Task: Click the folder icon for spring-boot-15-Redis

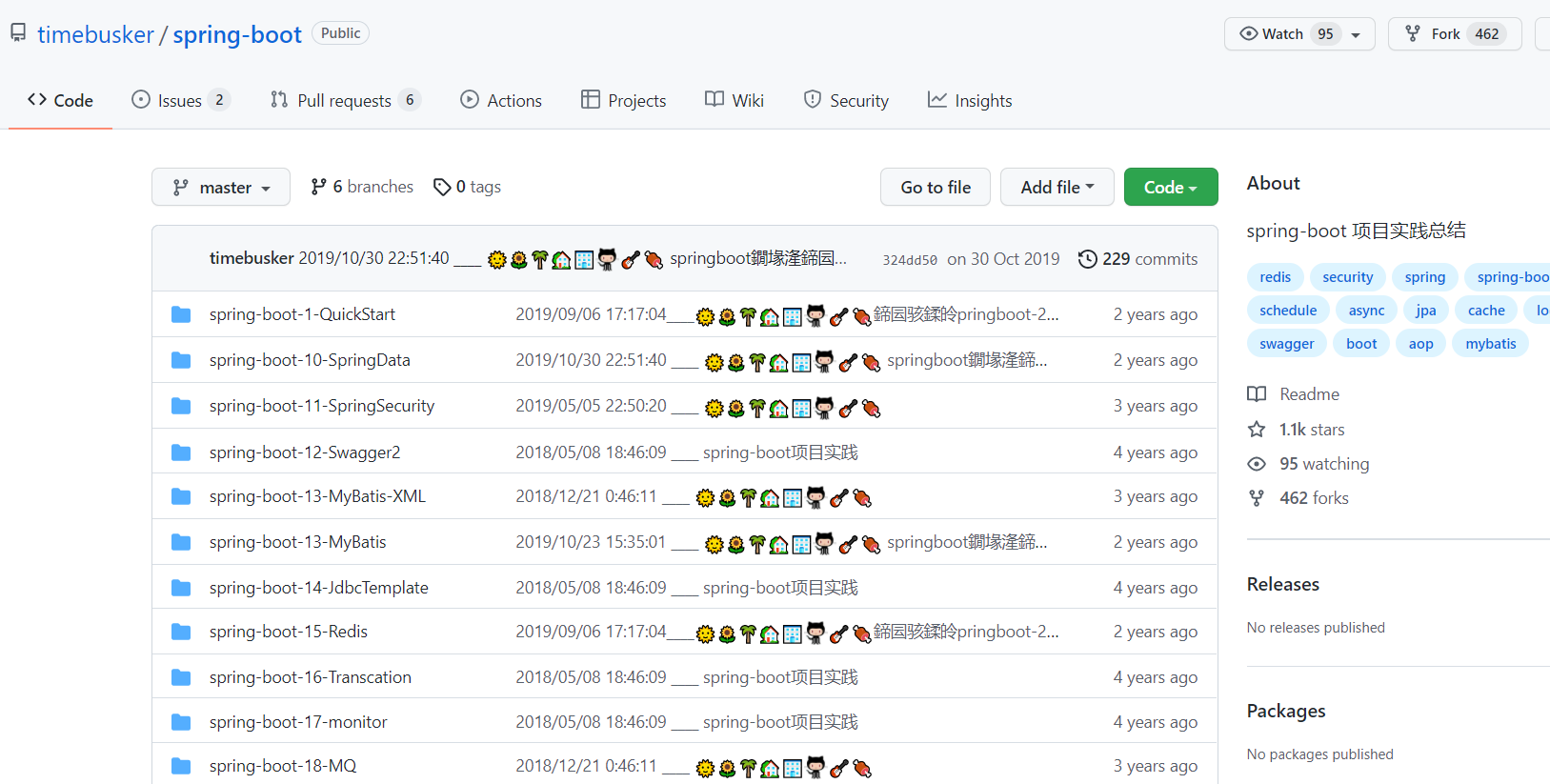Action: (181, 632)
